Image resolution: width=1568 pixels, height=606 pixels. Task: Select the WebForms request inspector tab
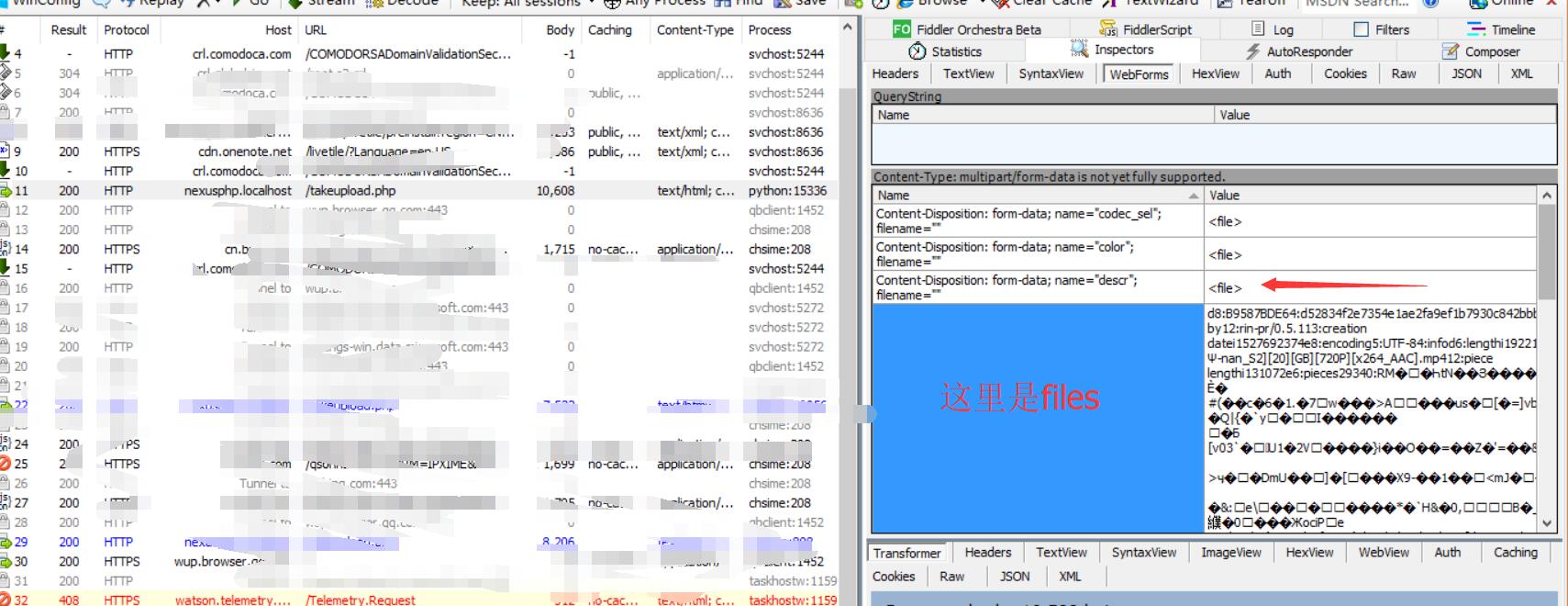pos(1139,74)
